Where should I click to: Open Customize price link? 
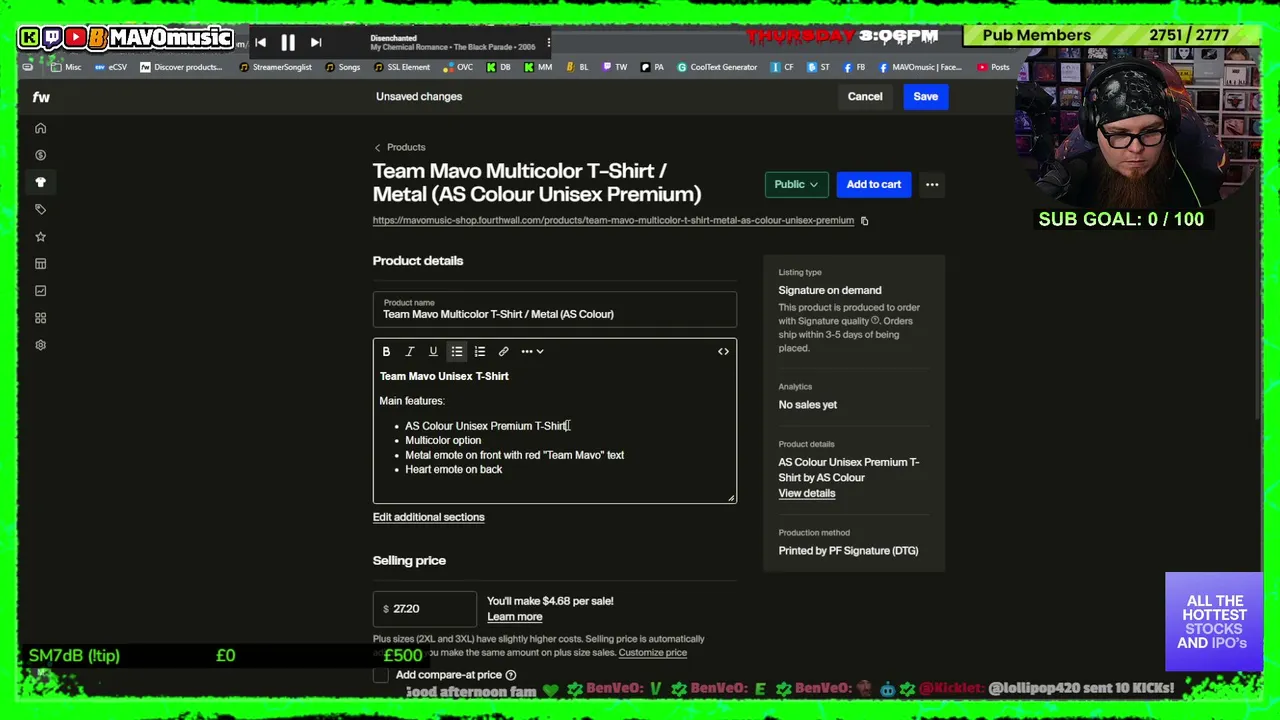(x=653, y=653)
